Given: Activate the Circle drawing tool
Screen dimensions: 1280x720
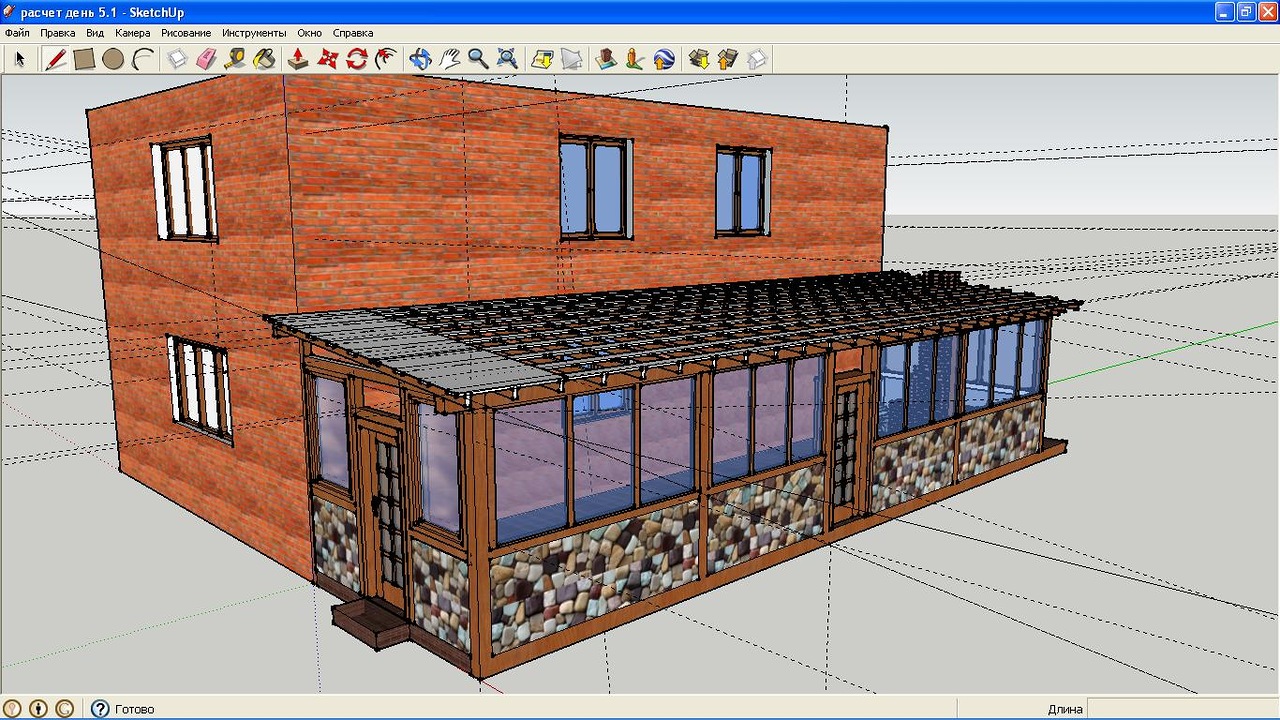Looking at the screenshot, I should click(113, 59).
